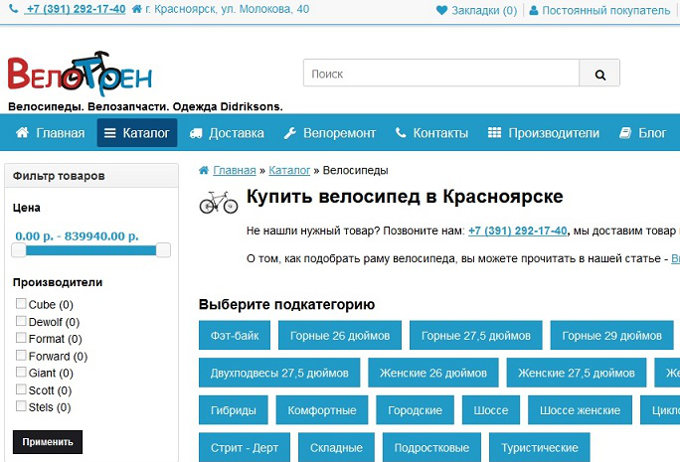
Task: Open Постоянный покупатель link
Action: [x=600, y=10]
